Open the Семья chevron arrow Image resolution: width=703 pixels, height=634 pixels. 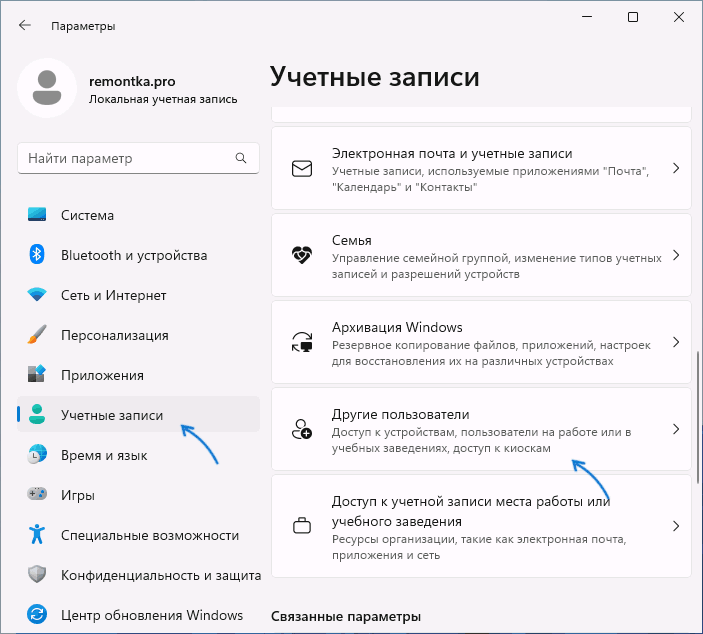(x=676, y=255)
